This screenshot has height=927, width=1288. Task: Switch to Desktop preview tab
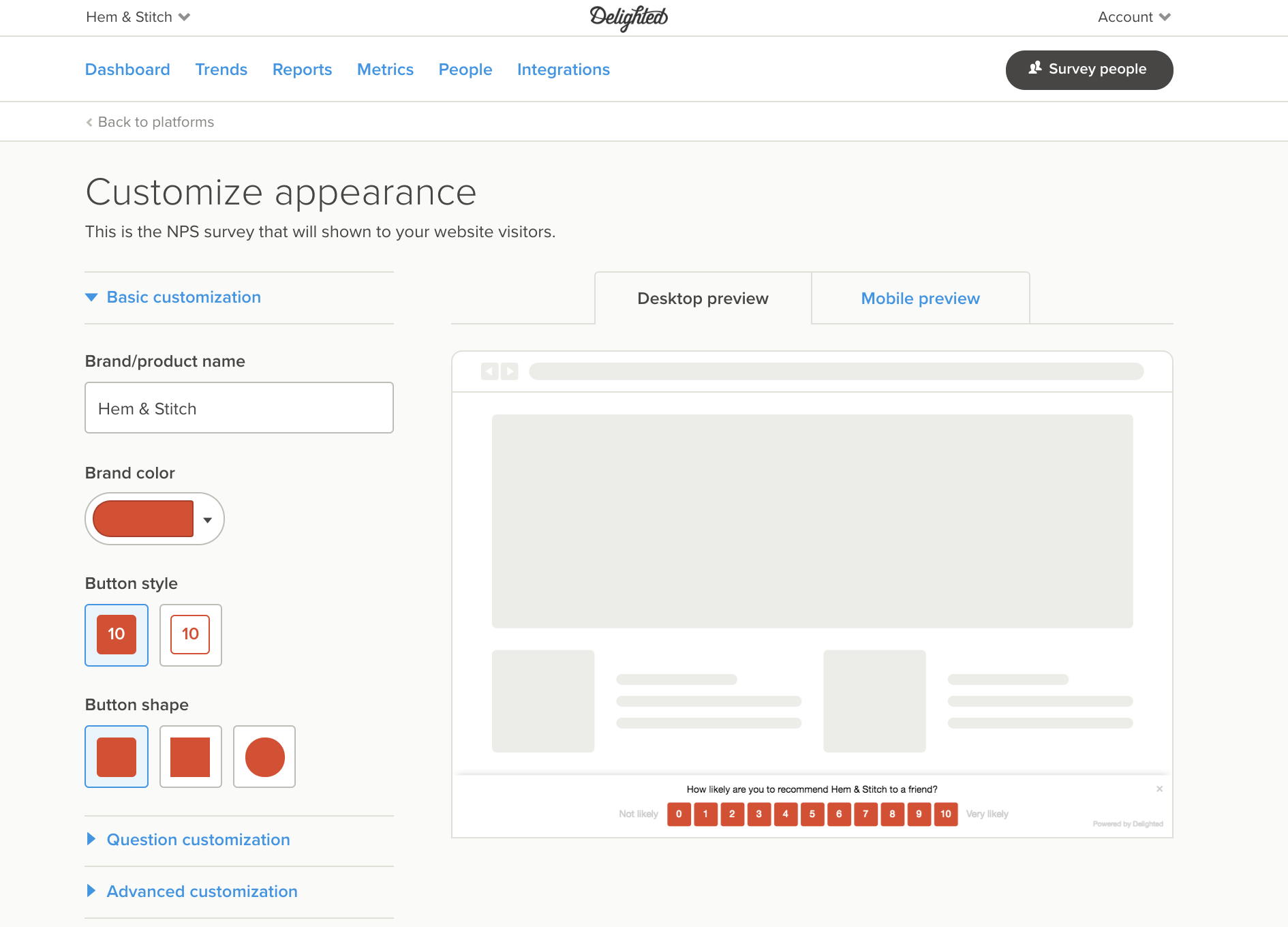click(x=703, y=299)
